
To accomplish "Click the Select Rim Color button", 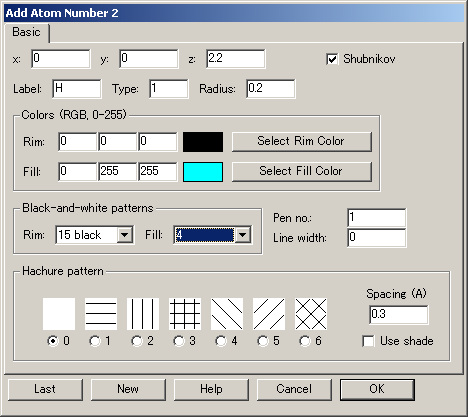I will pos(302,141).
